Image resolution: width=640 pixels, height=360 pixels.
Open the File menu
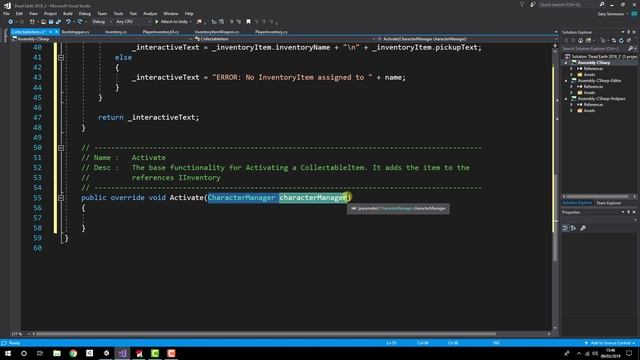pyautogui.click(x=6, y=13)
